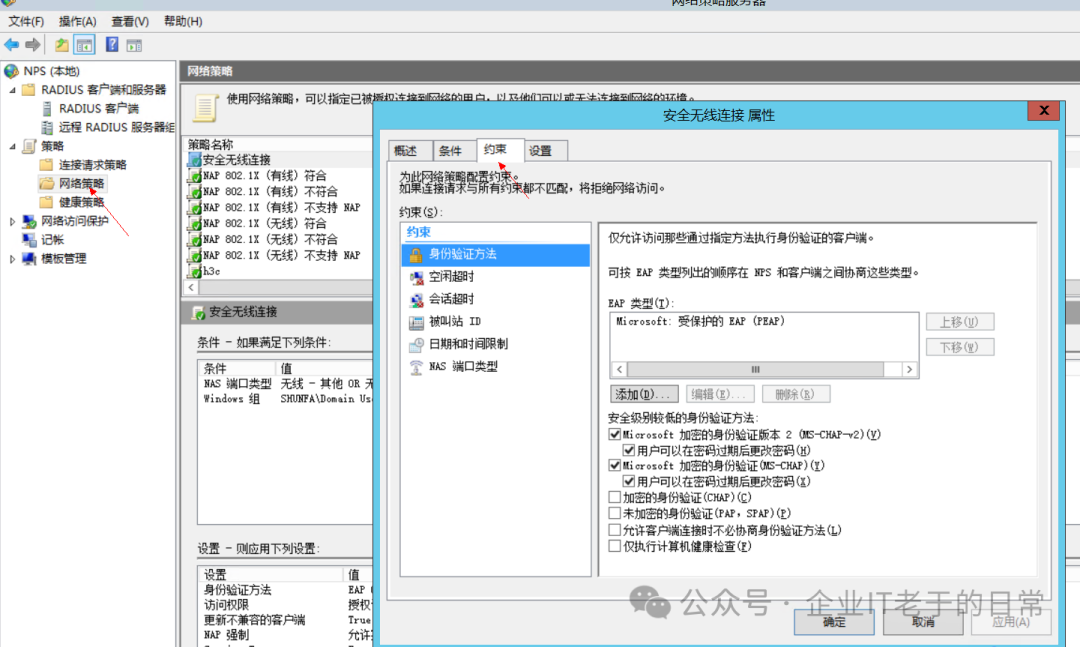Click the Back arrow toolbar icon

pyautogui.click(x=12, y=45)
